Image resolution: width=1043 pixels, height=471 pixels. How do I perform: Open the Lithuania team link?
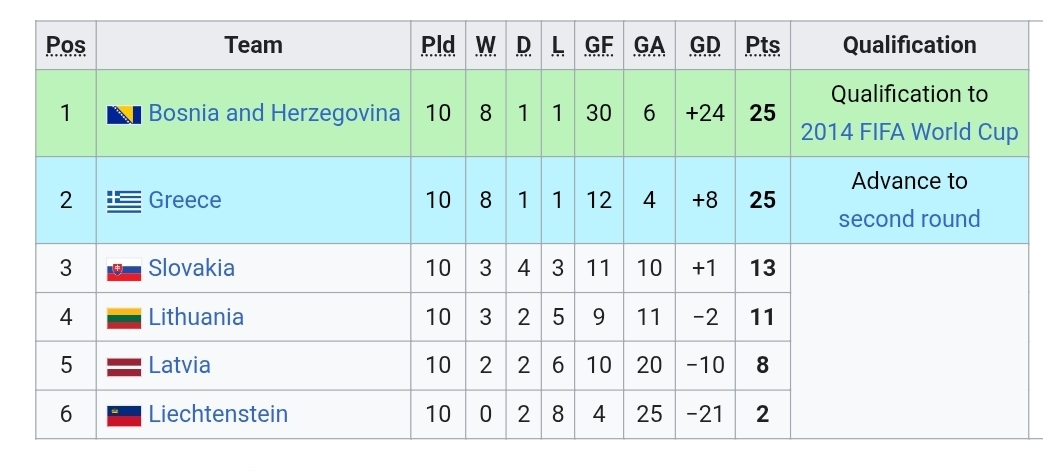point(196,317)
